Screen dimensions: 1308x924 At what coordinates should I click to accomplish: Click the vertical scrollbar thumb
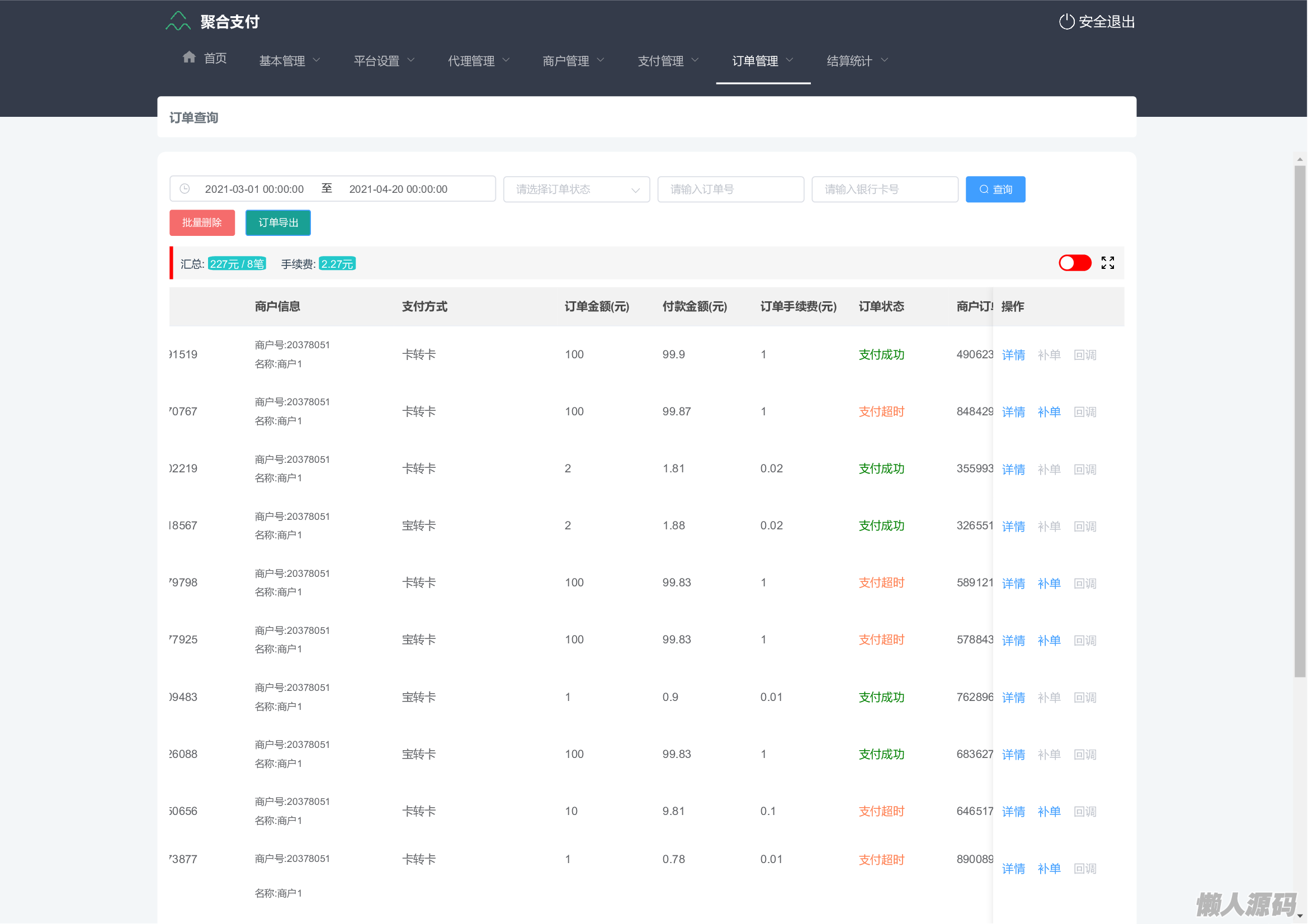(1300, 421)
